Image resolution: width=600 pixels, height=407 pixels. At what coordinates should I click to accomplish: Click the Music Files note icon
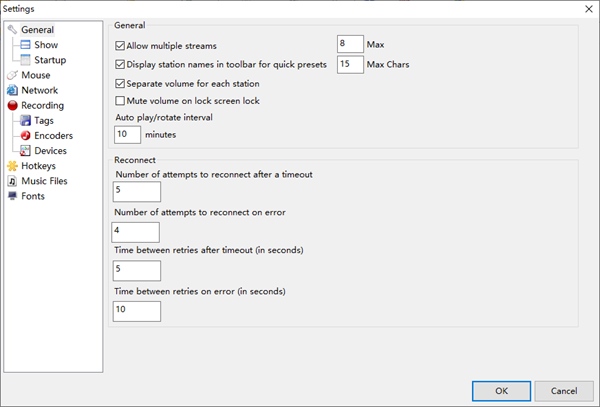coord(12,181)
